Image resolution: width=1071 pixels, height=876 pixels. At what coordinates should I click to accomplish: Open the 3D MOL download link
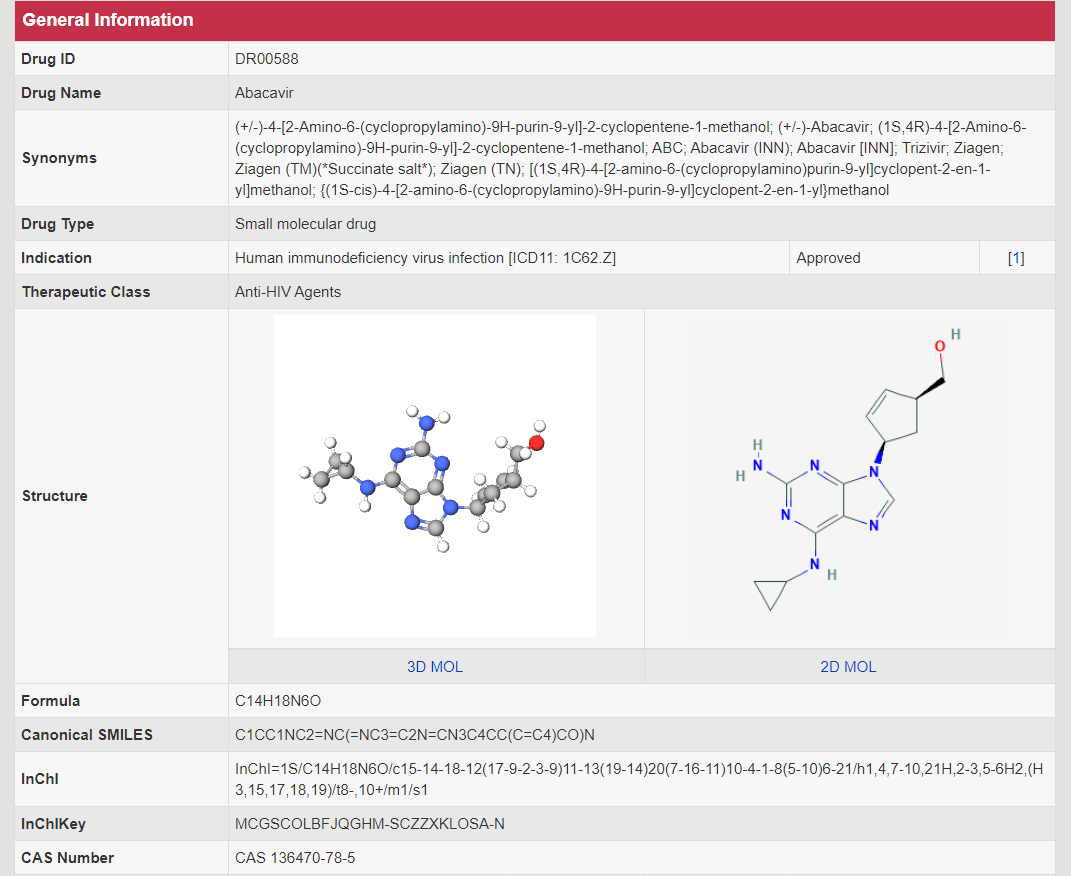(435, 667)
